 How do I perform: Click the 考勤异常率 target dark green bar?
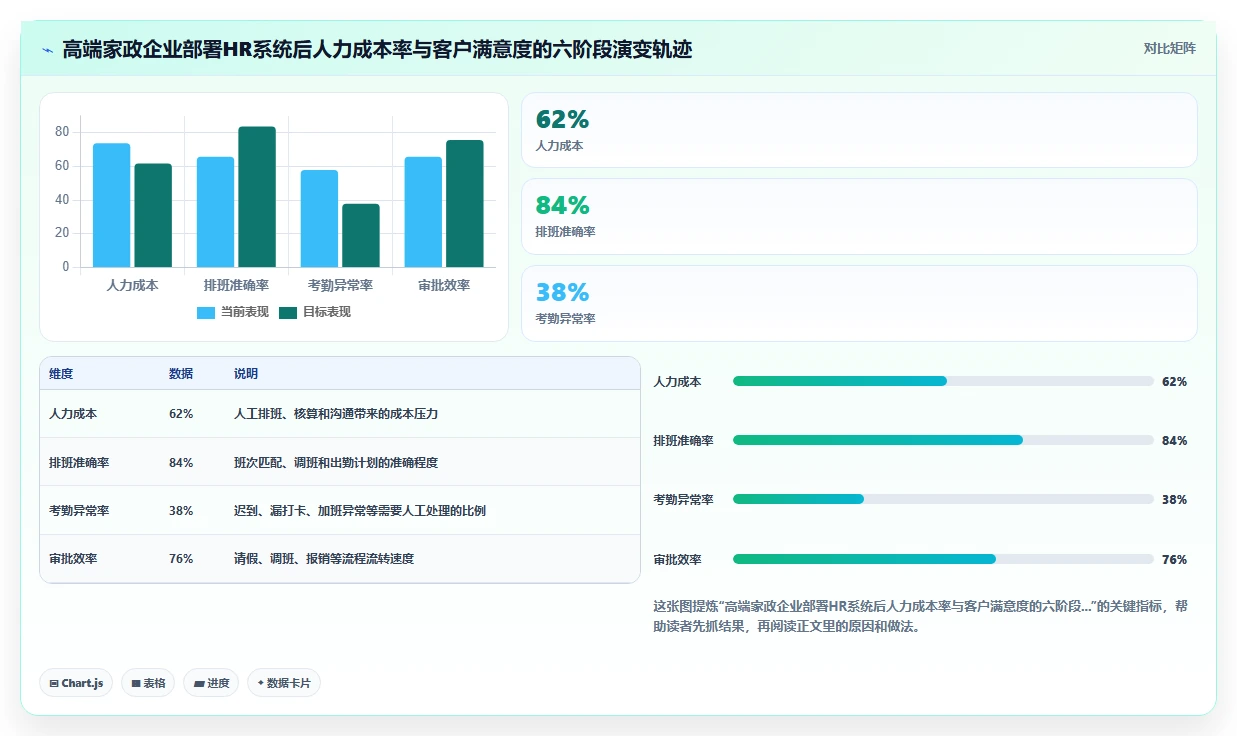tap(361, 235)
